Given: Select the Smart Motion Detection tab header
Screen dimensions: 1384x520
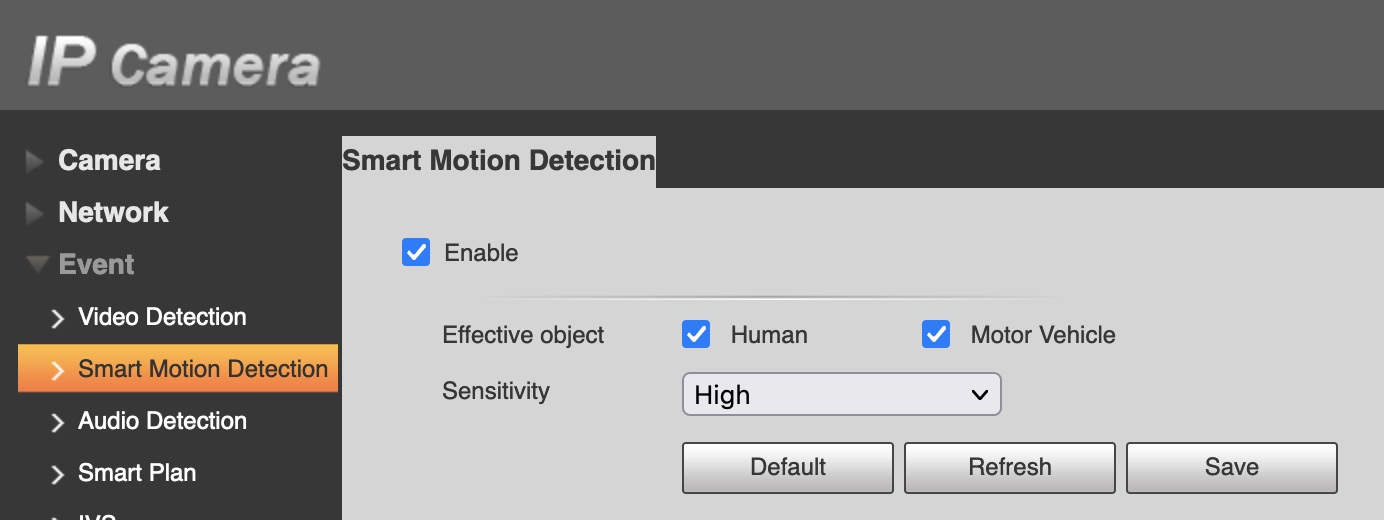Looking at the screenshot, I should (x=499, y=161).
